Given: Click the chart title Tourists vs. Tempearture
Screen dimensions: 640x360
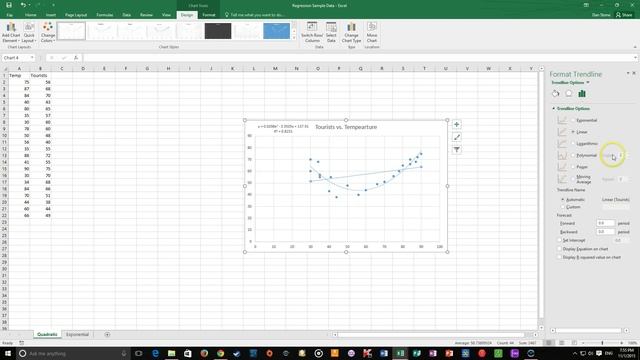Looking at the screenshot, I should [346, 127].
